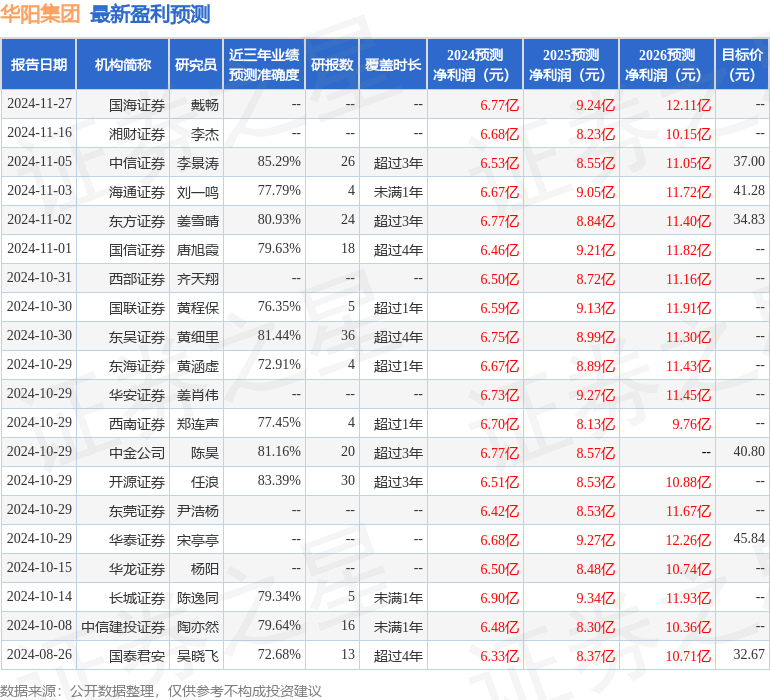Click researcher name 刘一鸣
Image resolution: width=770 pixels, height=700 pixels.
pyautogui.click(x=198, y=192)
